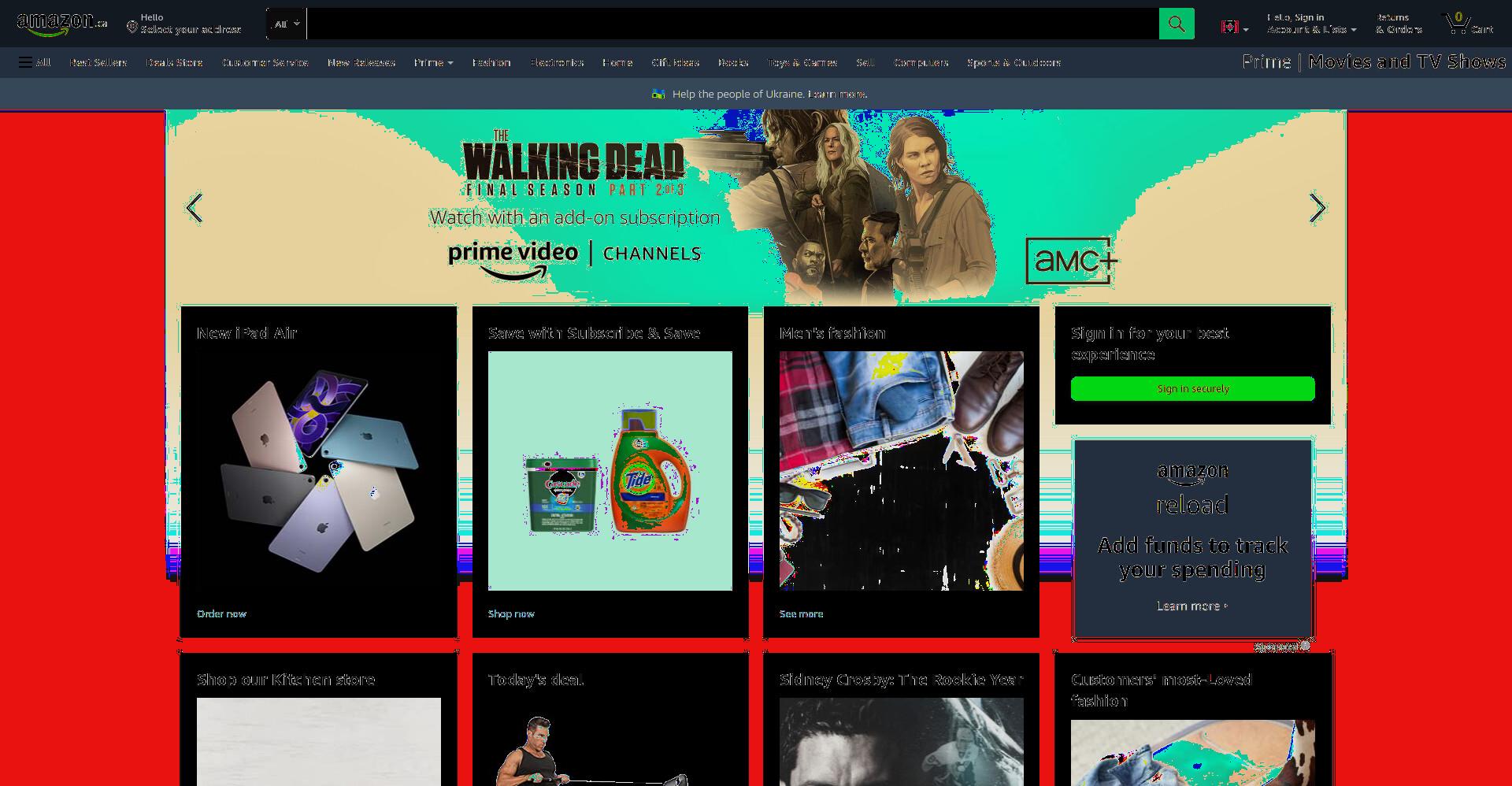1512x786 pixels.
Task: Open Toys & Games
Action: 802,62
